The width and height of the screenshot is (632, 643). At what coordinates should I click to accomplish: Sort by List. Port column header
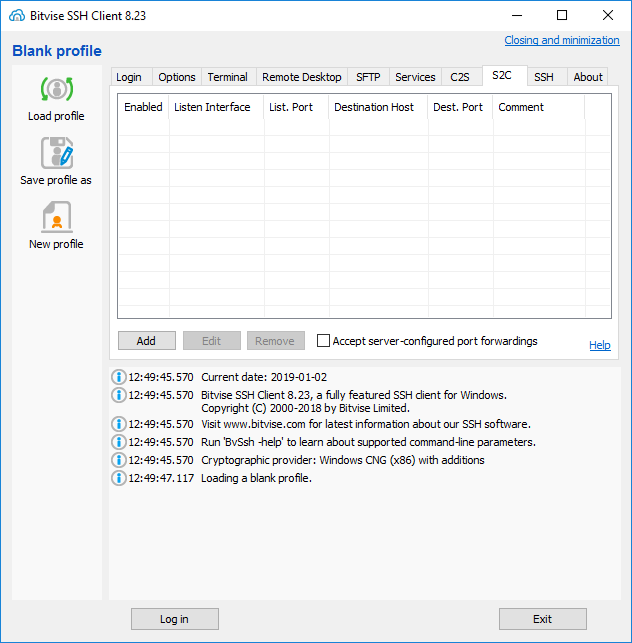296,107
